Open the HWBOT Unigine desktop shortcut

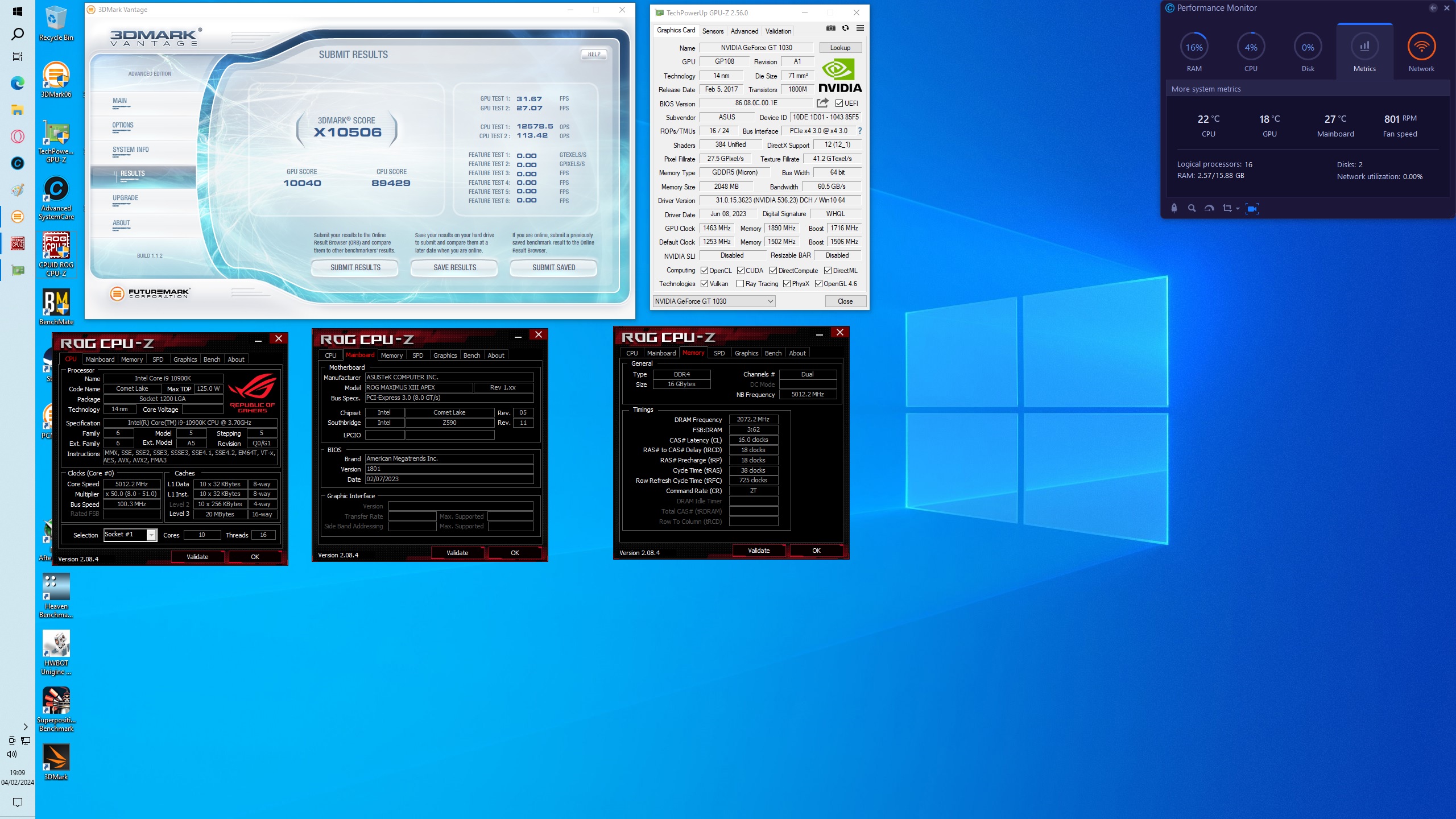click(x=56, y=652)
